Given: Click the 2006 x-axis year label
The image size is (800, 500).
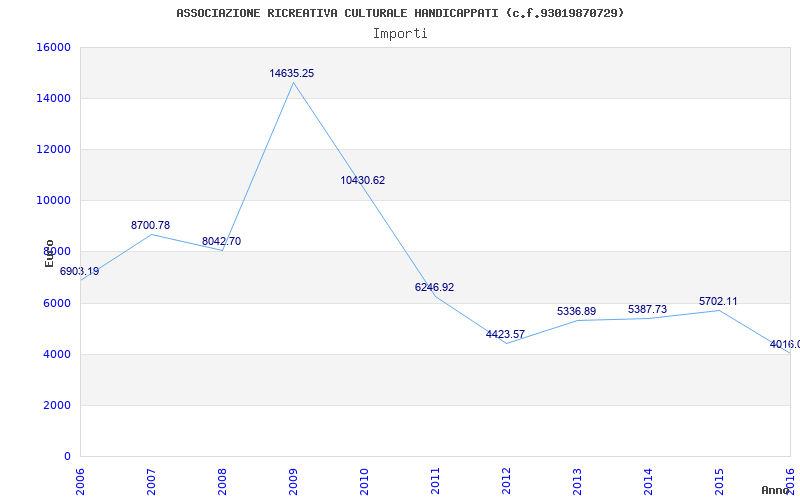Looking at the screenshot, I should point(80,482).
